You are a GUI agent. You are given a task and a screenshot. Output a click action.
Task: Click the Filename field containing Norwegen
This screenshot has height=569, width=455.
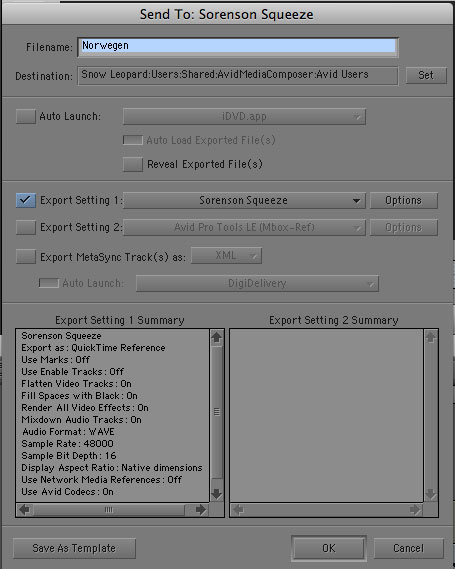[238, 47]
